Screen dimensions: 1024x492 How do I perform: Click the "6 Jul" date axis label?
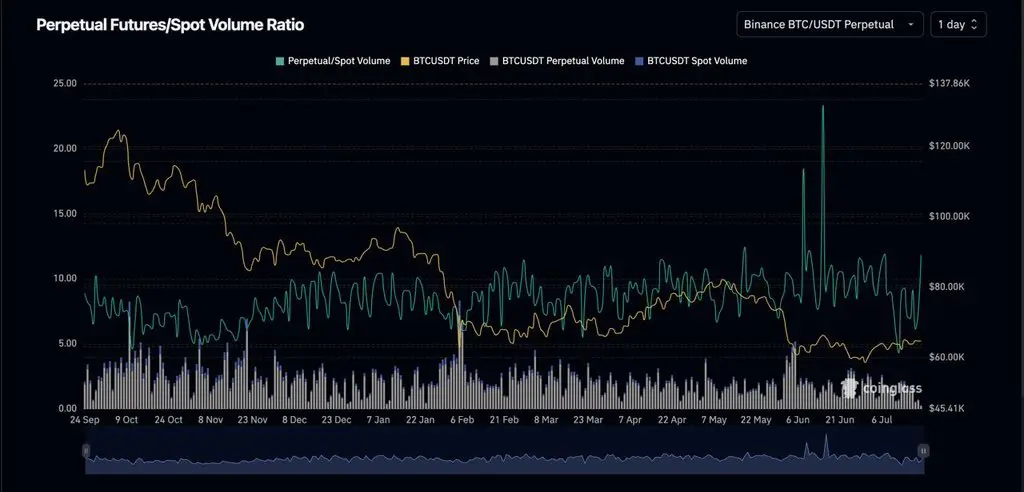pos(881,420)
